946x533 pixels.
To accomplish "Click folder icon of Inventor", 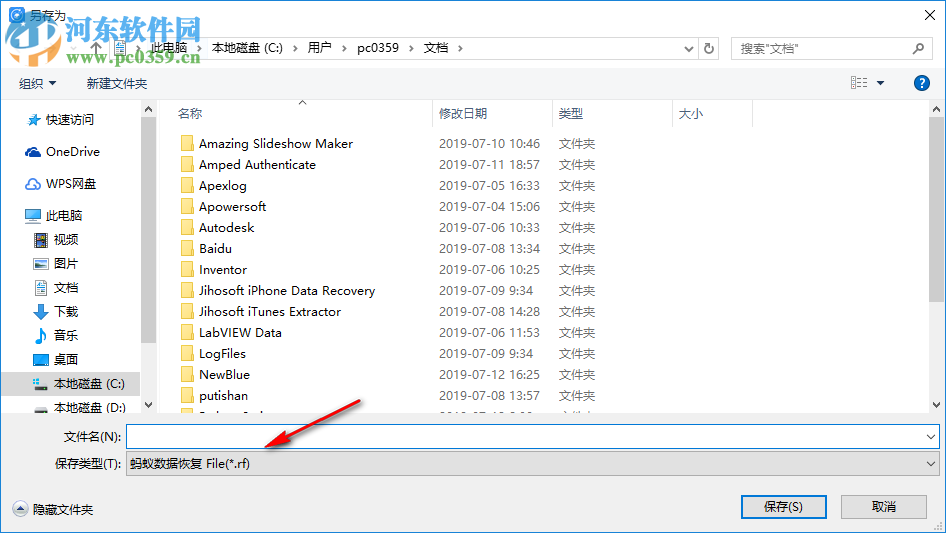I will coord(187,269).
